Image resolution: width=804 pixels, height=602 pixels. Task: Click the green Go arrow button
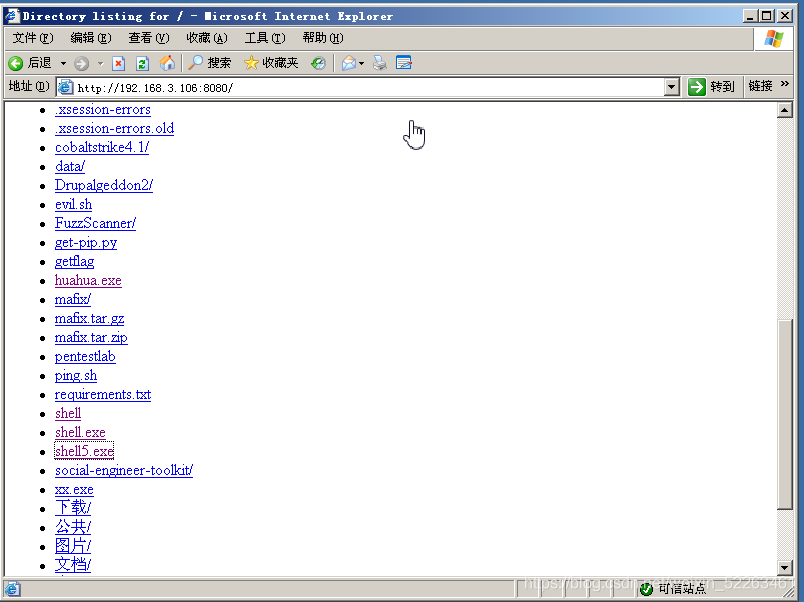click(696, 87)
